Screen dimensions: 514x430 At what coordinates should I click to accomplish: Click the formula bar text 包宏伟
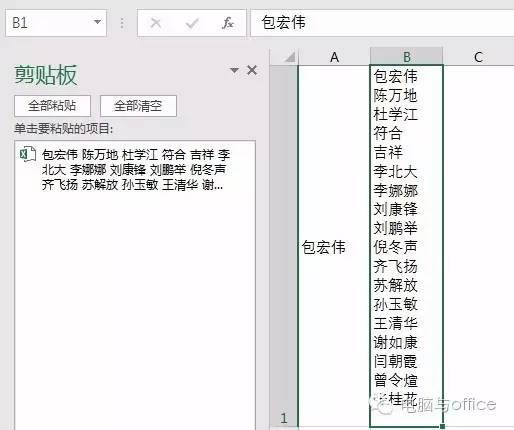[x=283, y=22]
